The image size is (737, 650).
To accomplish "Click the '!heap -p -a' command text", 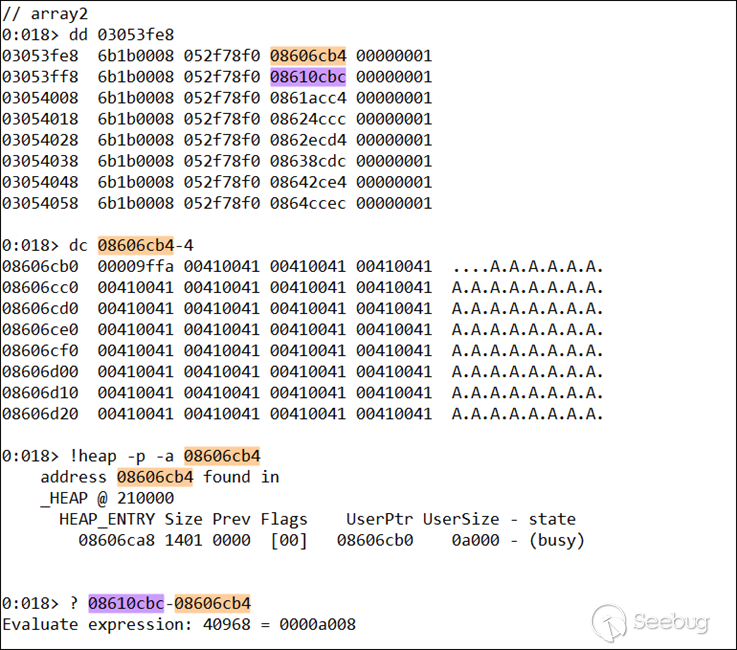I will pyautogui.click(x=121, y=456).
